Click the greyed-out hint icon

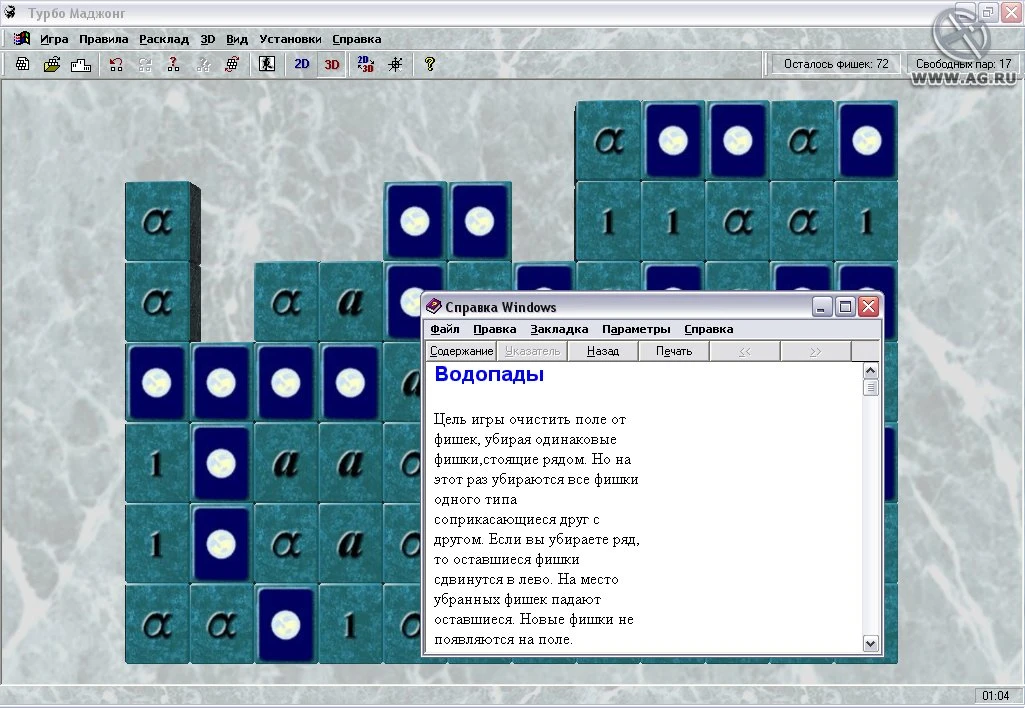click(203, 64)
